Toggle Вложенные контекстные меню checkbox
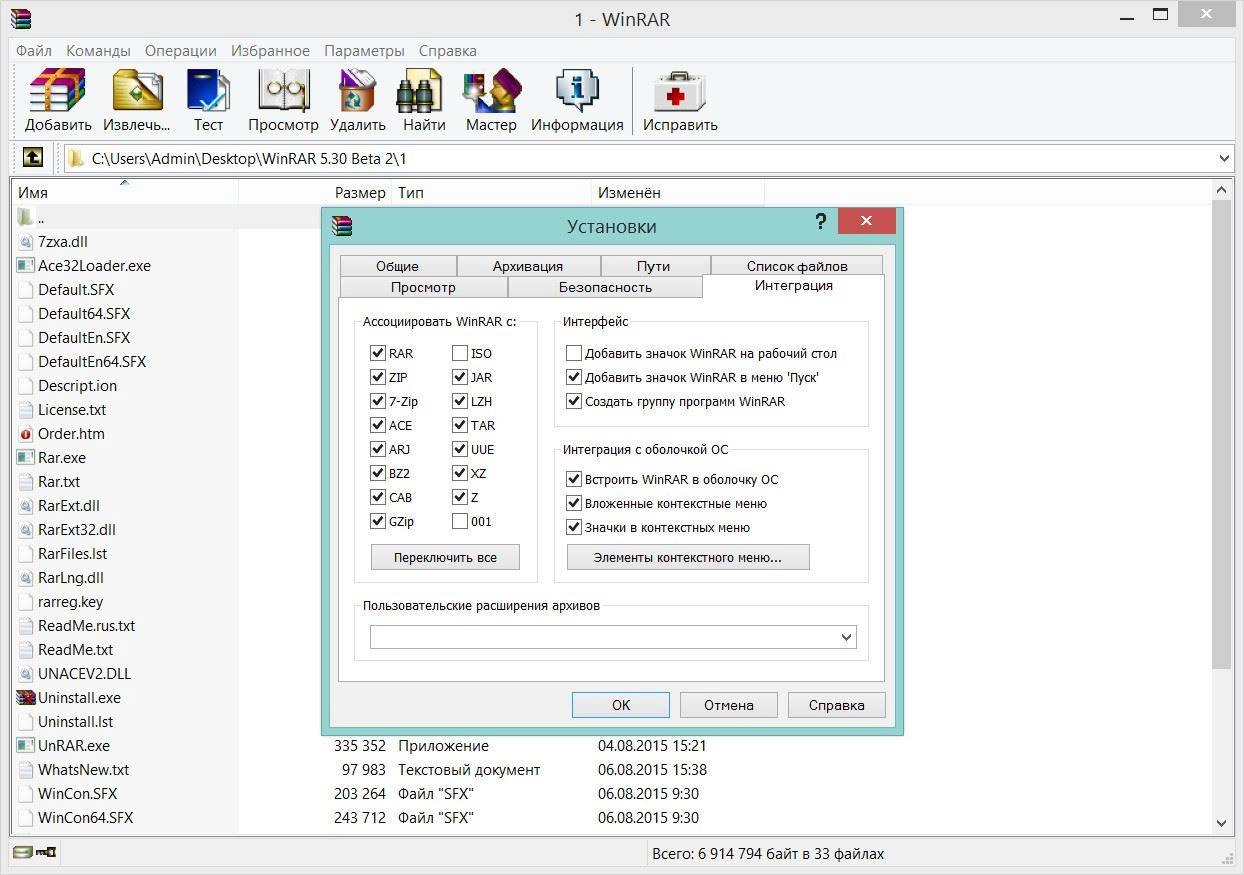1244x875 pixels. pyautogui.click(x=574, y=503)
